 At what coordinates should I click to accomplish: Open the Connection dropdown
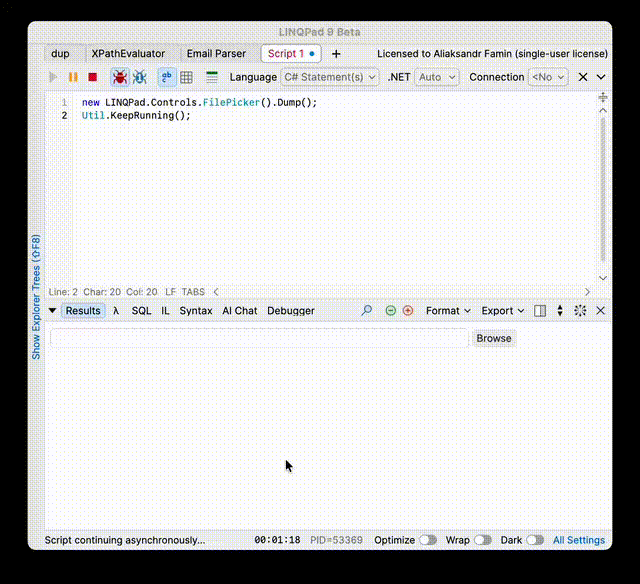pyautogui.click(x=548, y=77)
